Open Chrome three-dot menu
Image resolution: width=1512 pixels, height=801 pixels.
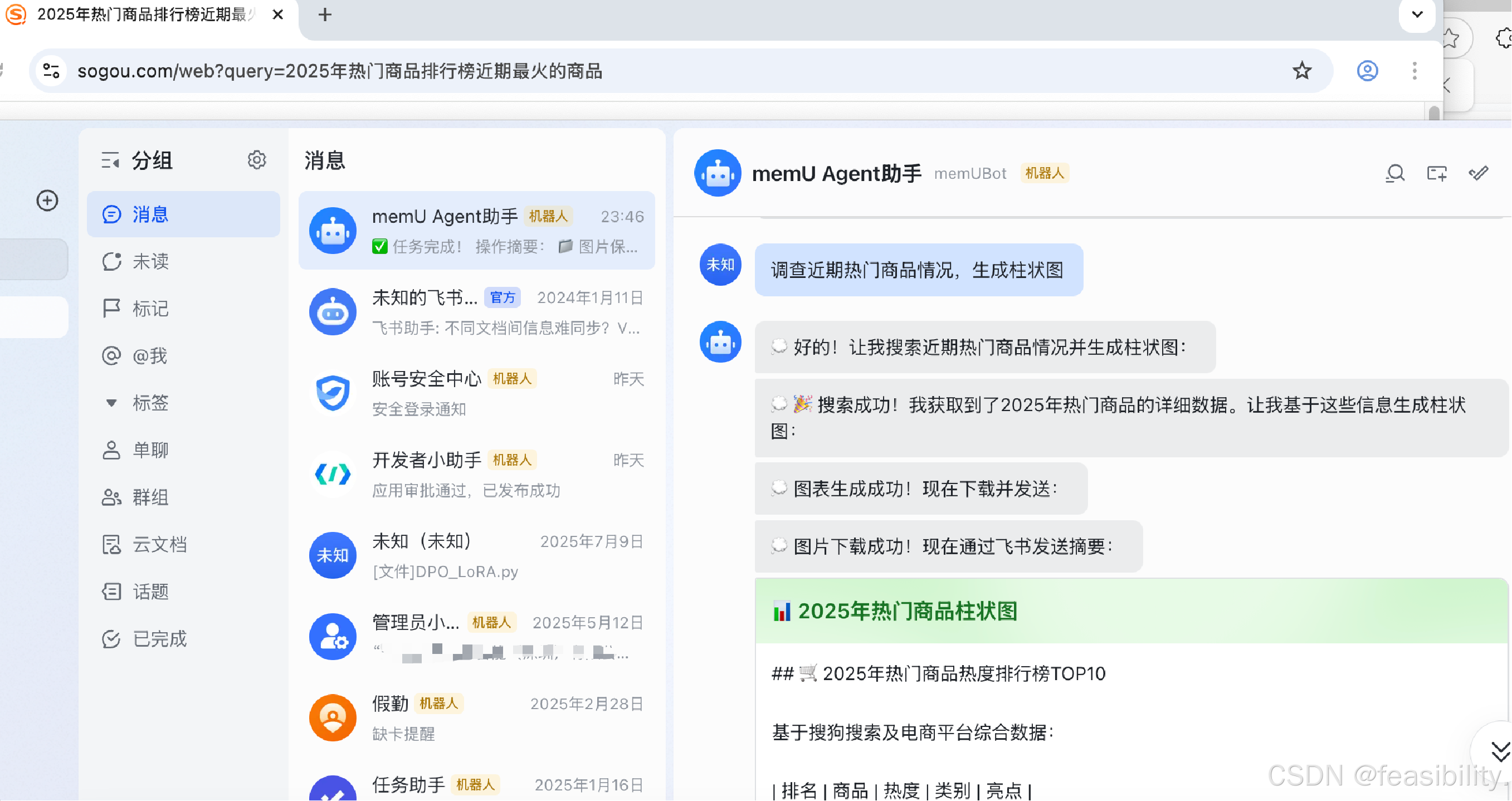click(1414, 71)
